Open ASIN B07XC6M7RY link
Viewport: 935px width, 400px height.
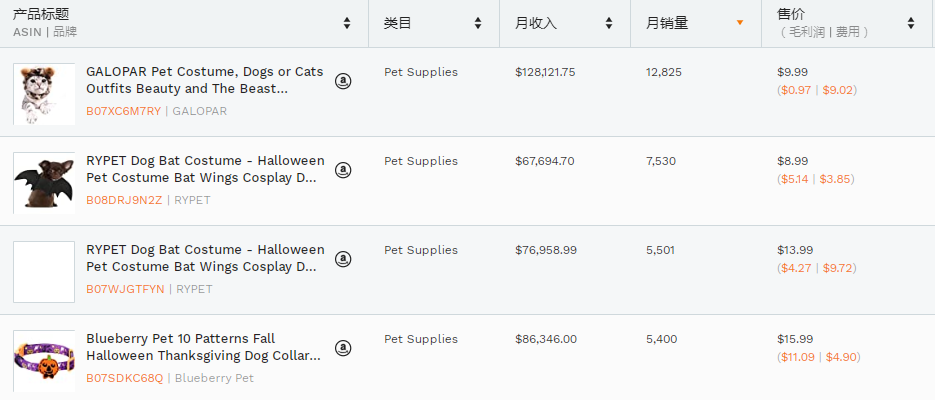123,111
